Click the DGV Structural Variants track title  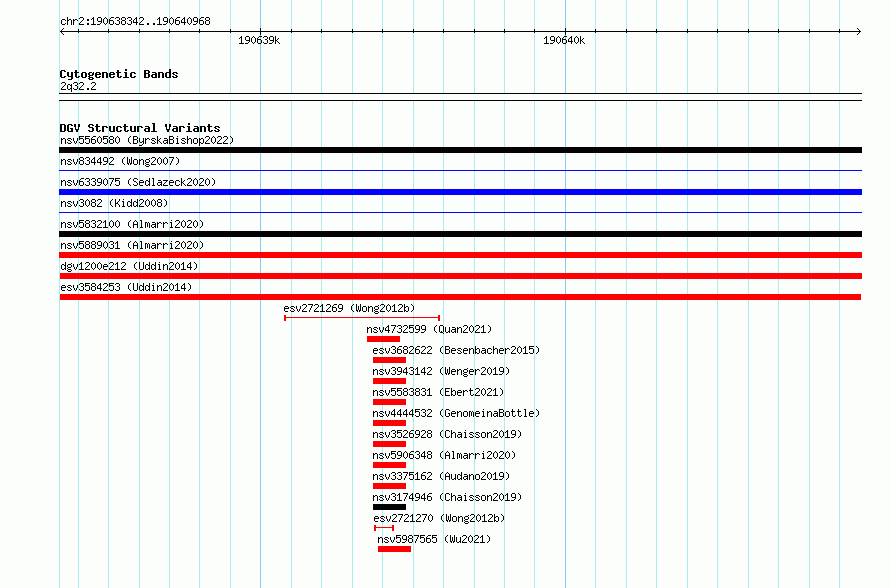tap(140, 128)
